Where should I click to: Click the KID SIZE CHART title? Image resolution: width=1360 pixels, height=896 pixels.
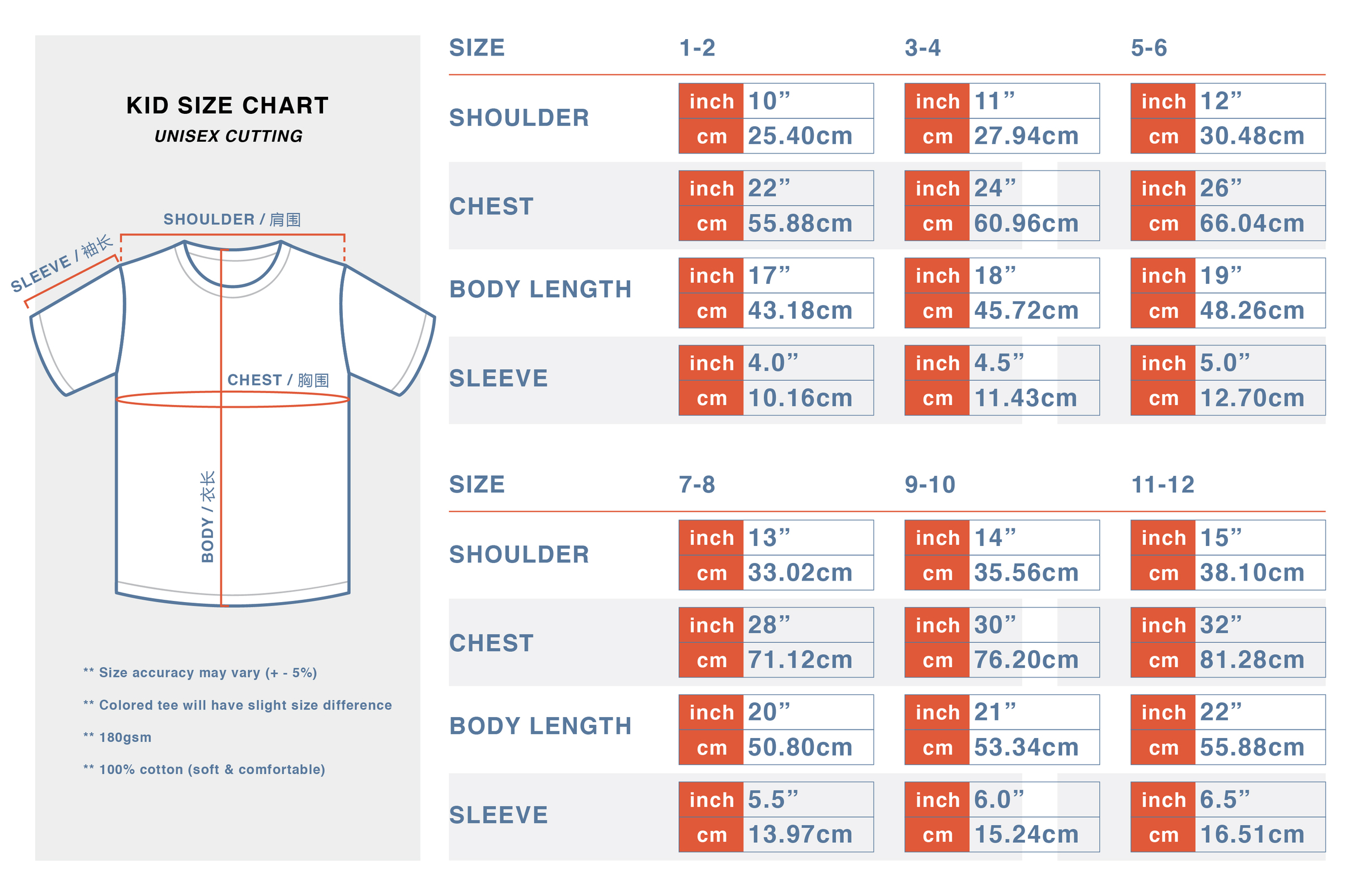click(x=228, y=106)
